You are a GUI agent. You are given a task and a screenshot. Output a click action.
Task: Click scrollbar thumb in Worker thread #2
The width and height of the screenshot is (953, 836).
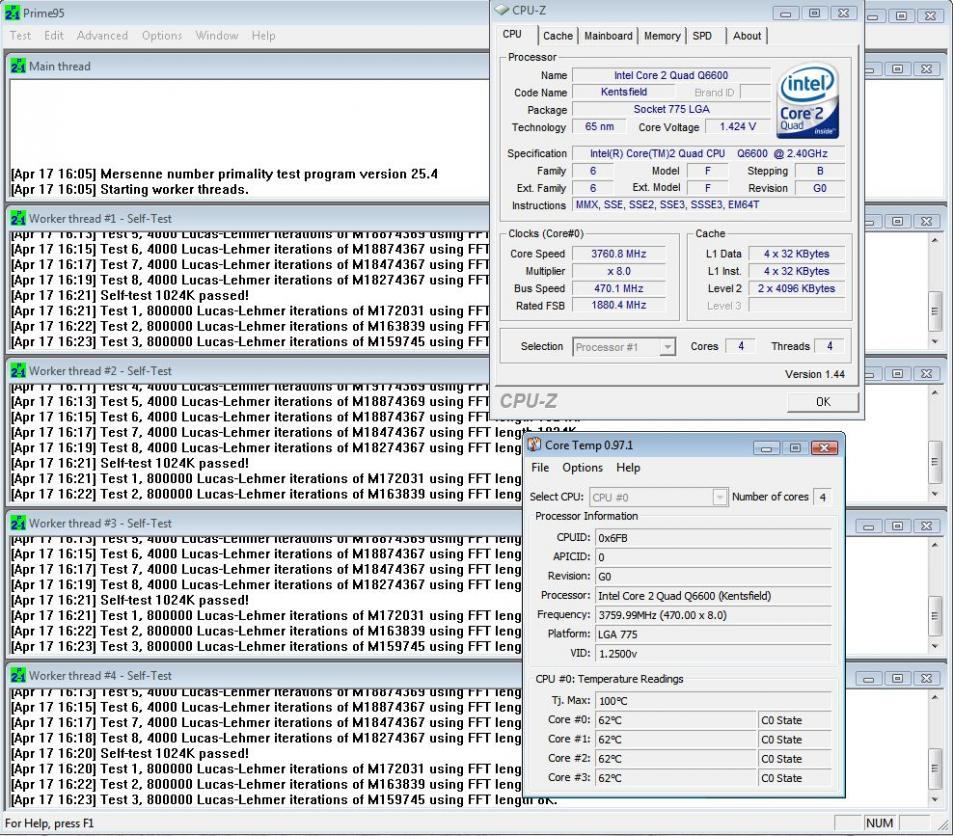tap(935, 462)
